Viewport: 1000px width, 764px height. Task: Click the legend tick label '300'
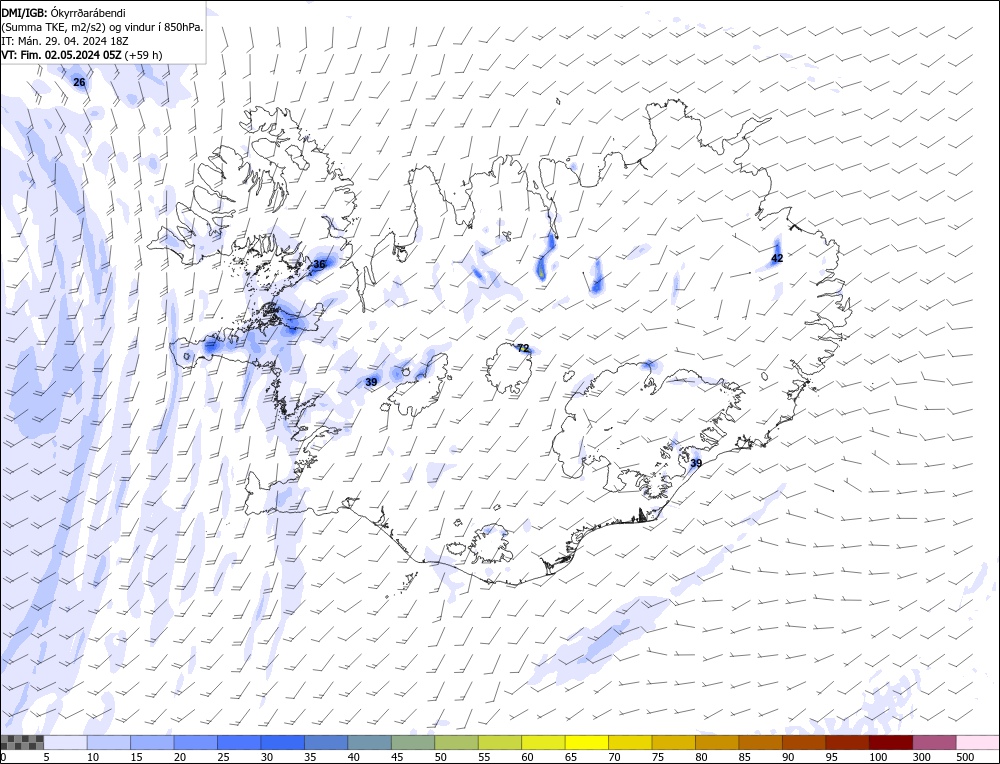921,757
